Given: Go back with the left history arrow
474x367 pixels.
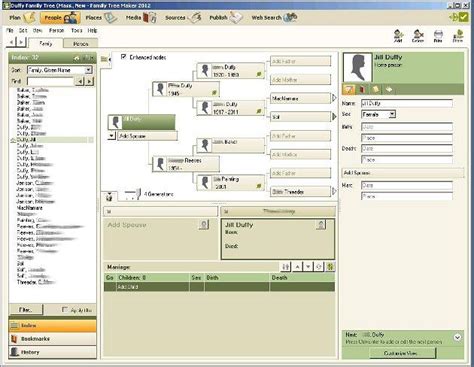Looking at the screenshot, I should [12, 42].
